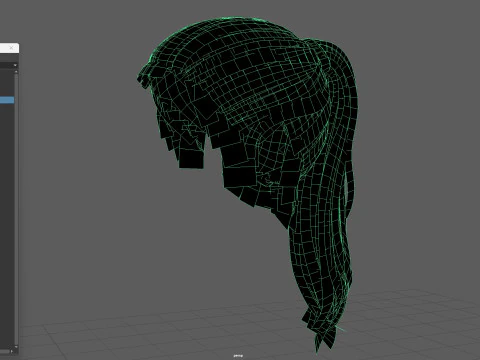Click the 'persp' camera label in the viewport
The image size is (480, 360).
click(x=238, y=356)
